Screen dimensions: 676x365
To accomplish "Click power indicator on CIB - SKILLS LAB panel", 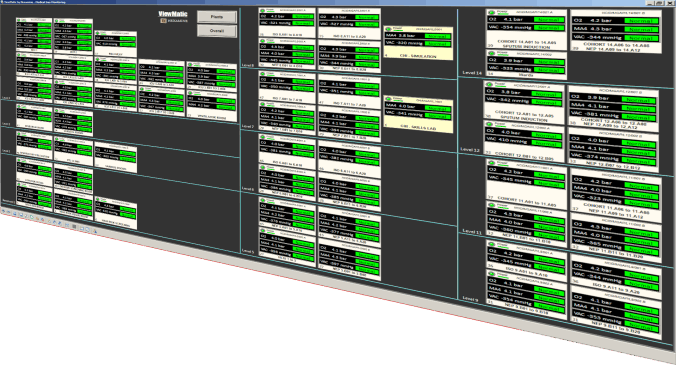I will coord(388,99).
